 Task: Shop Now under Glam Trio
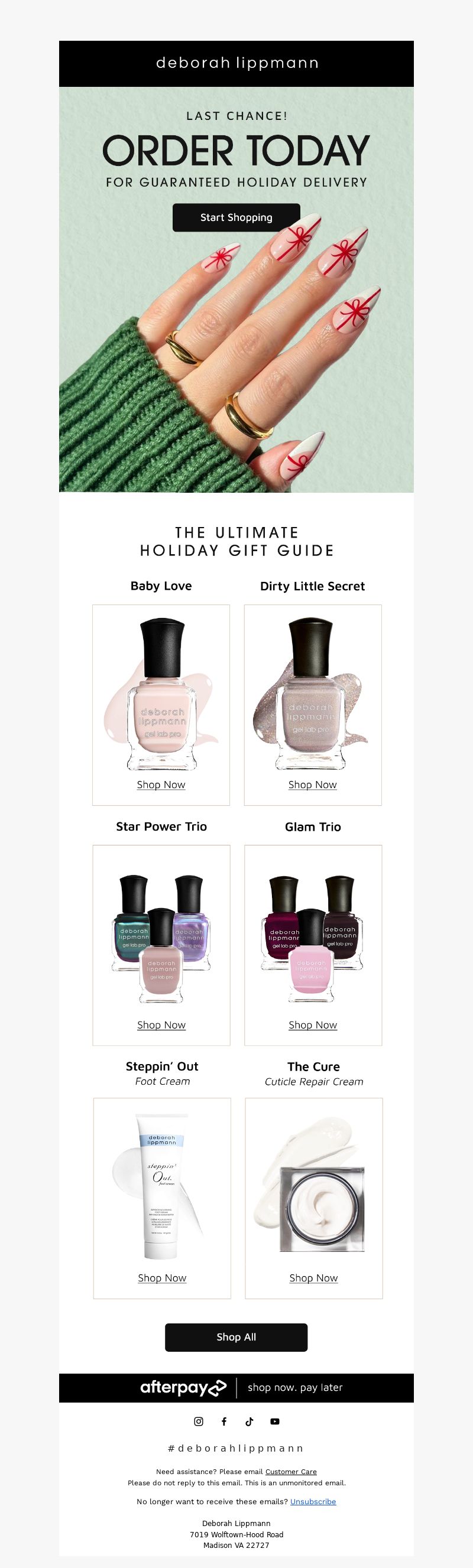313,1025
